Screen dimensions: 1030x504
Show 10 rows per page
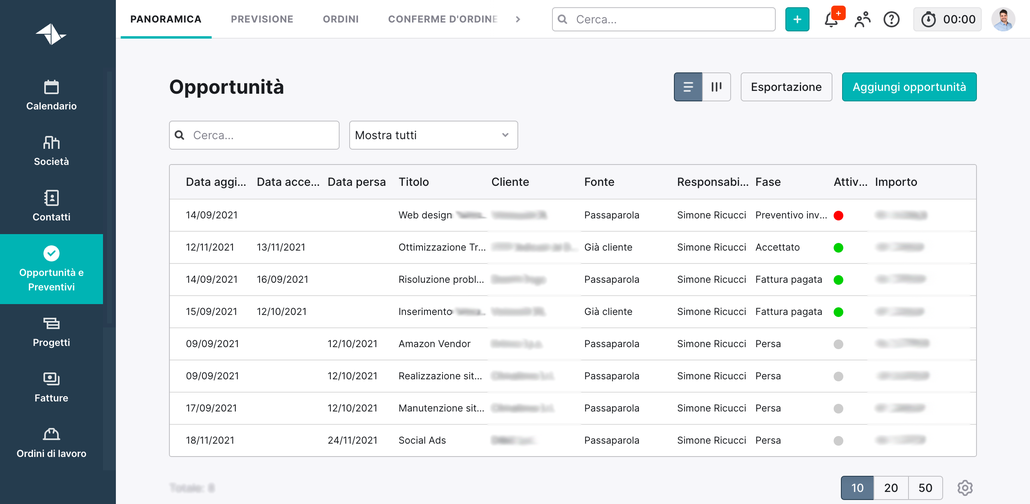[857, 488]
